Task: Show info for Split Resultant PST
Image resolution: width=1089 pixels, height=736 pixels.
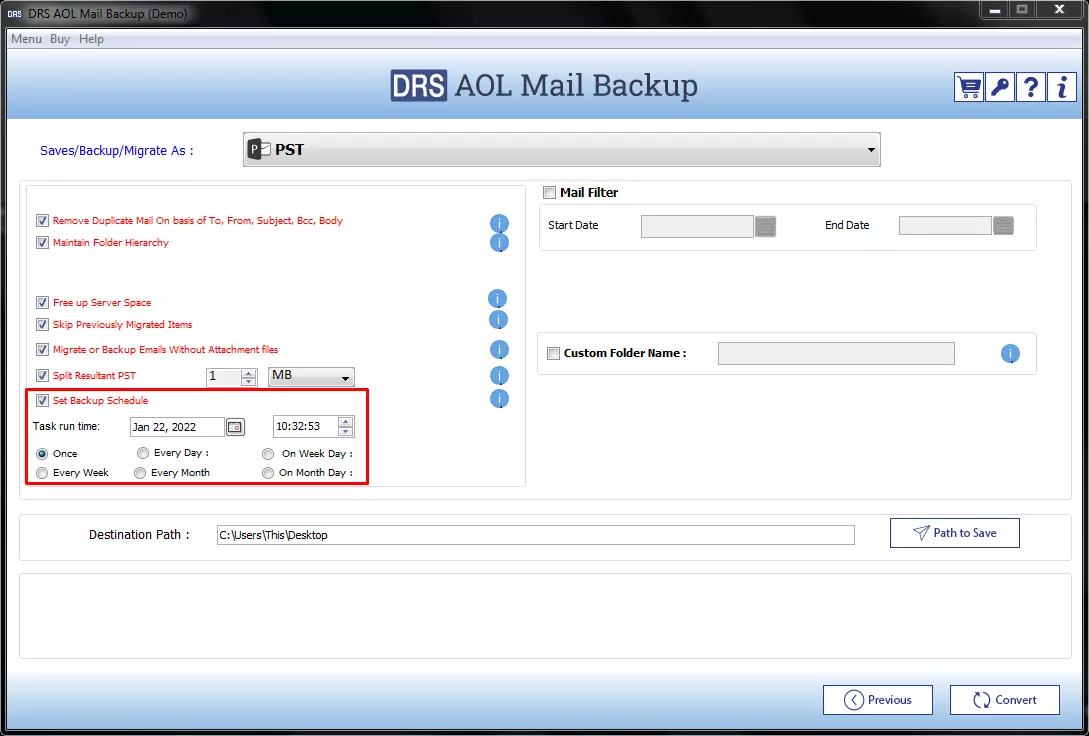Action: tap(499, 376)
